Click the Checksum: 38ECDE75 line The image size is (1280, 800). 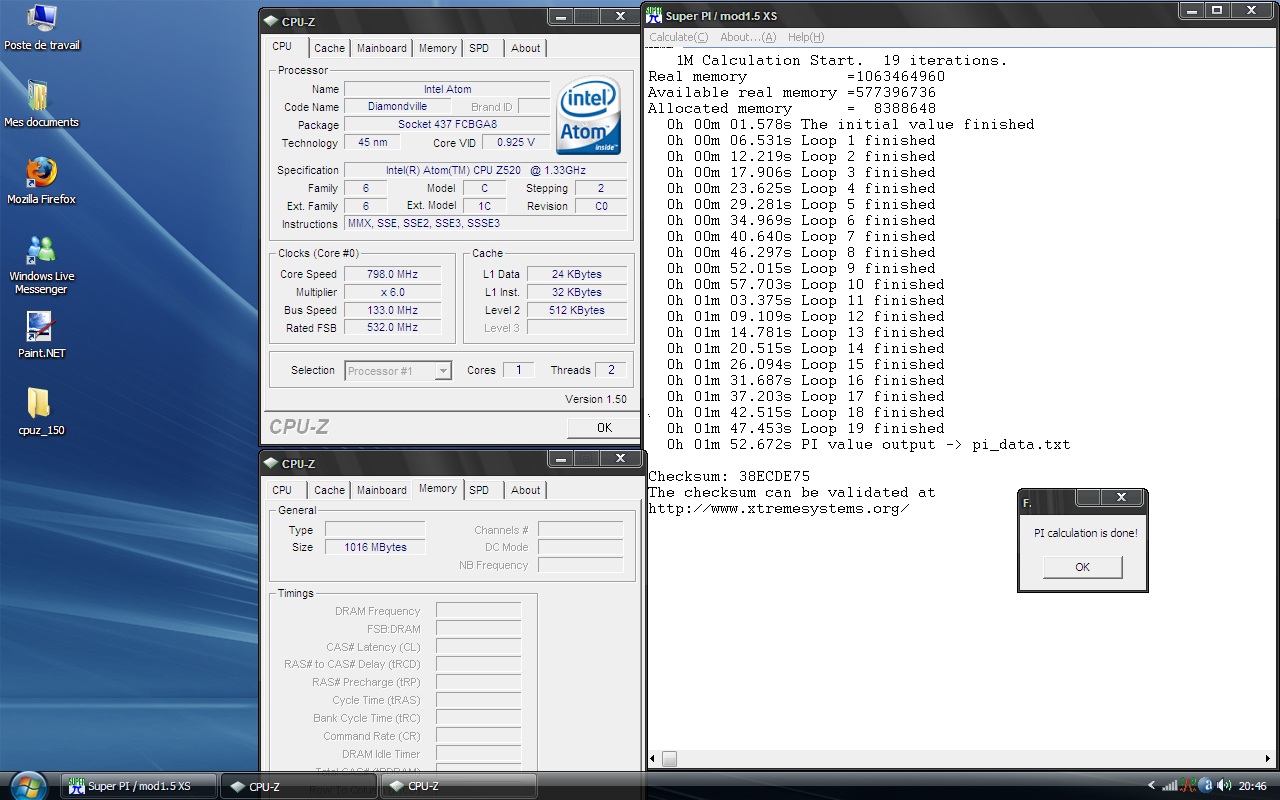(729, 476)
